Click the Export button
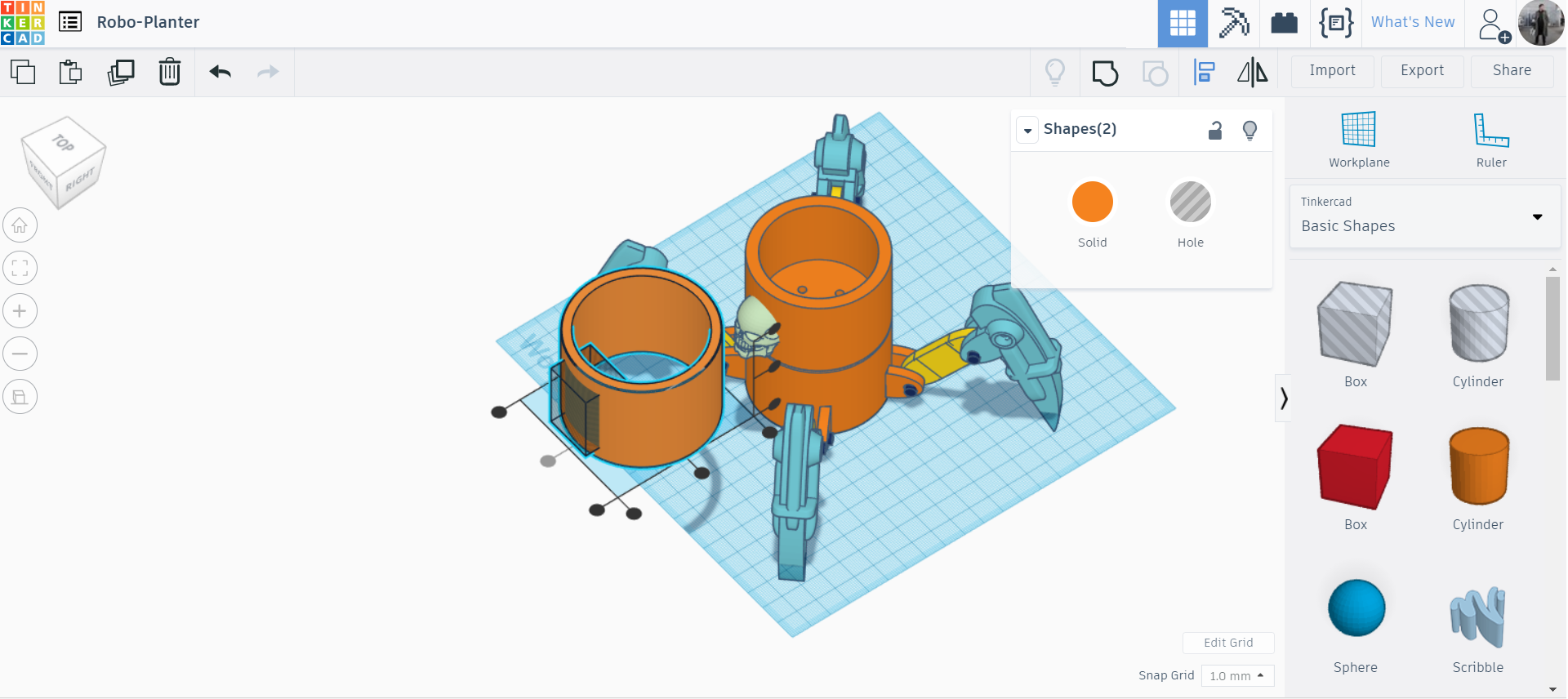 click(x=1423, y=71)
